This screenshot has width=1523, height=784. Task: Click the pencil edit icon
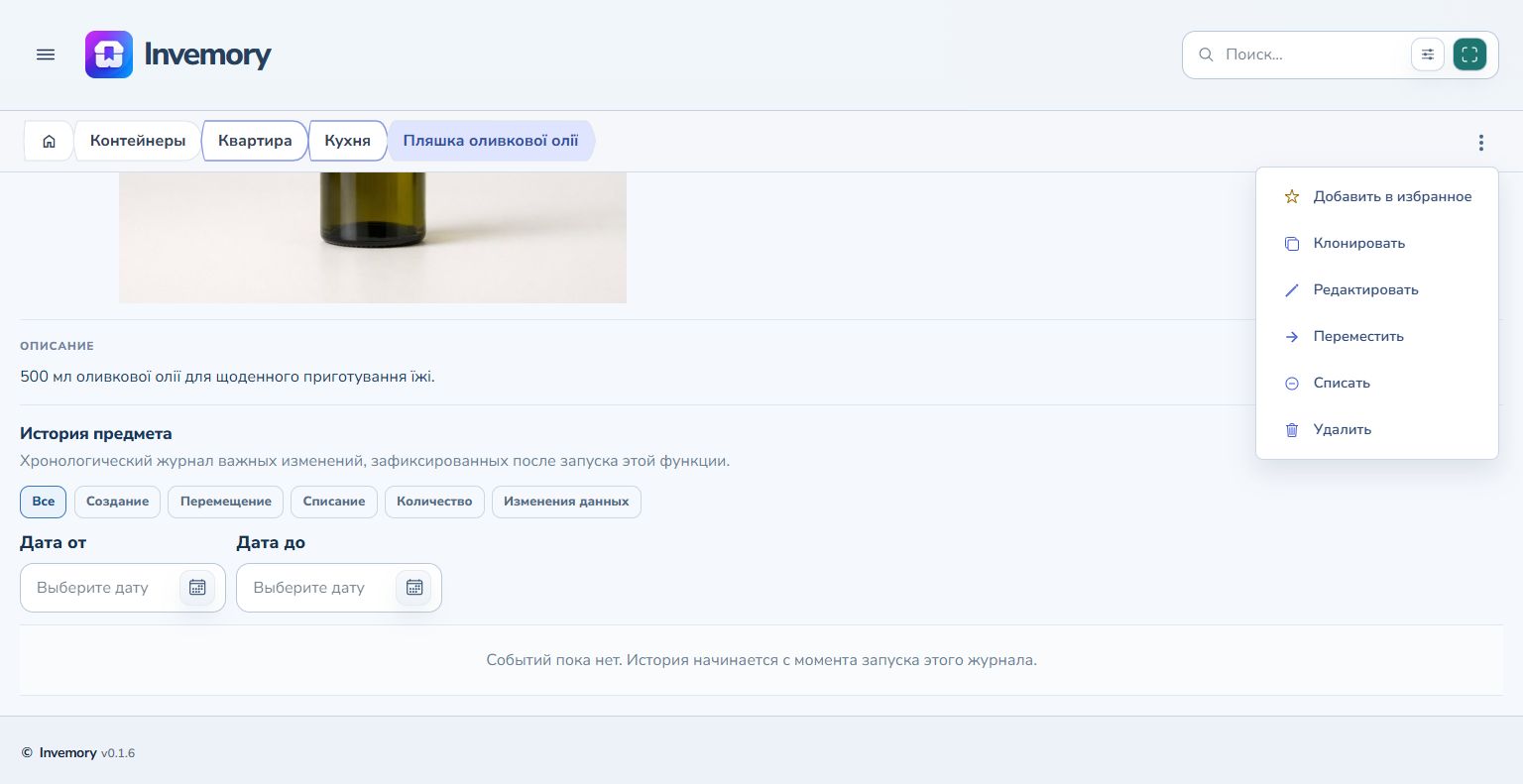[x=1292, y=290]
